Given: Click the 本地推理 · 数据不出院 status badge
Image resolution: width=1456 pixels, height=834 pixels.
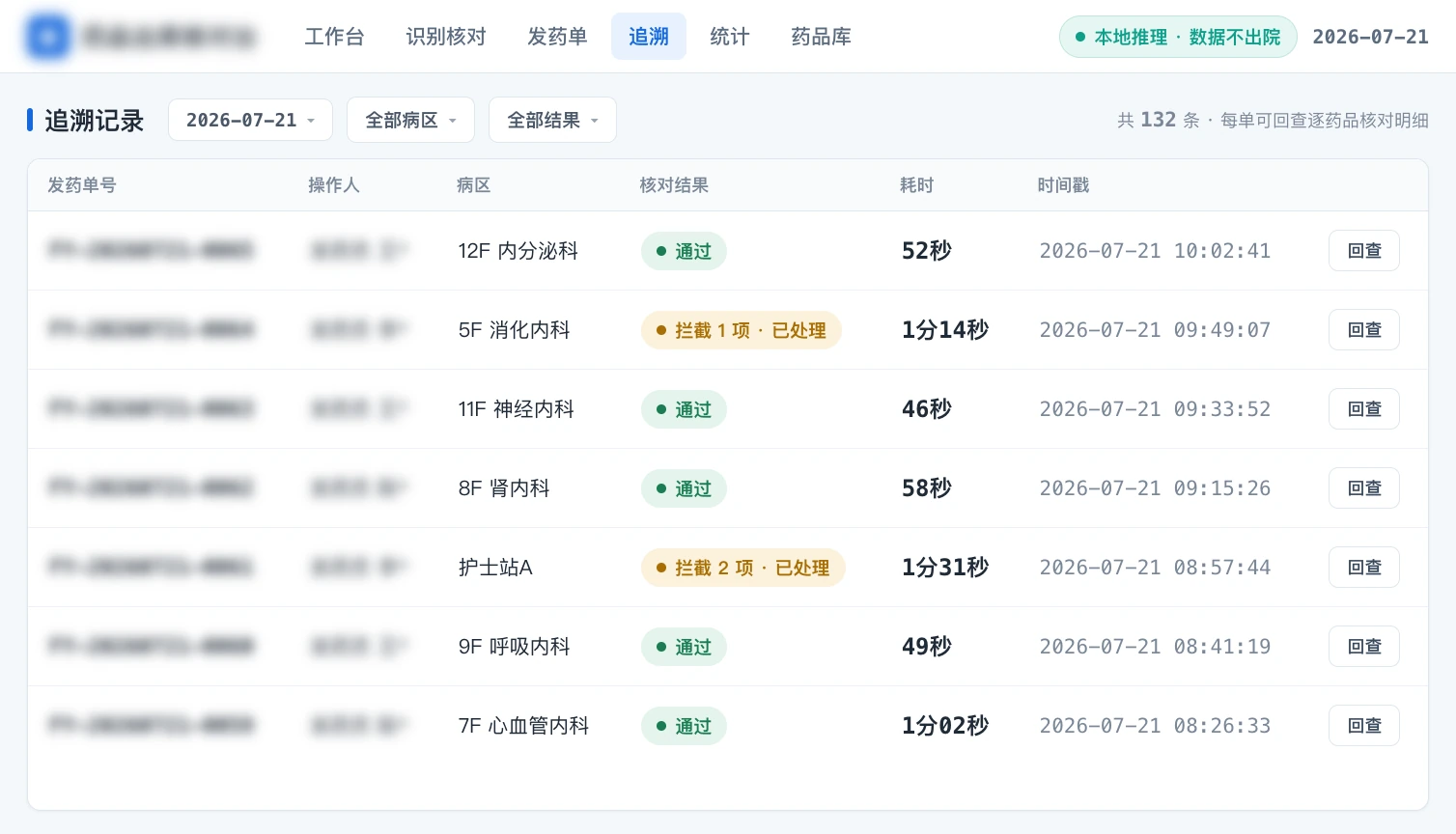Looking at the screenshot, I should coord(1178,37).
